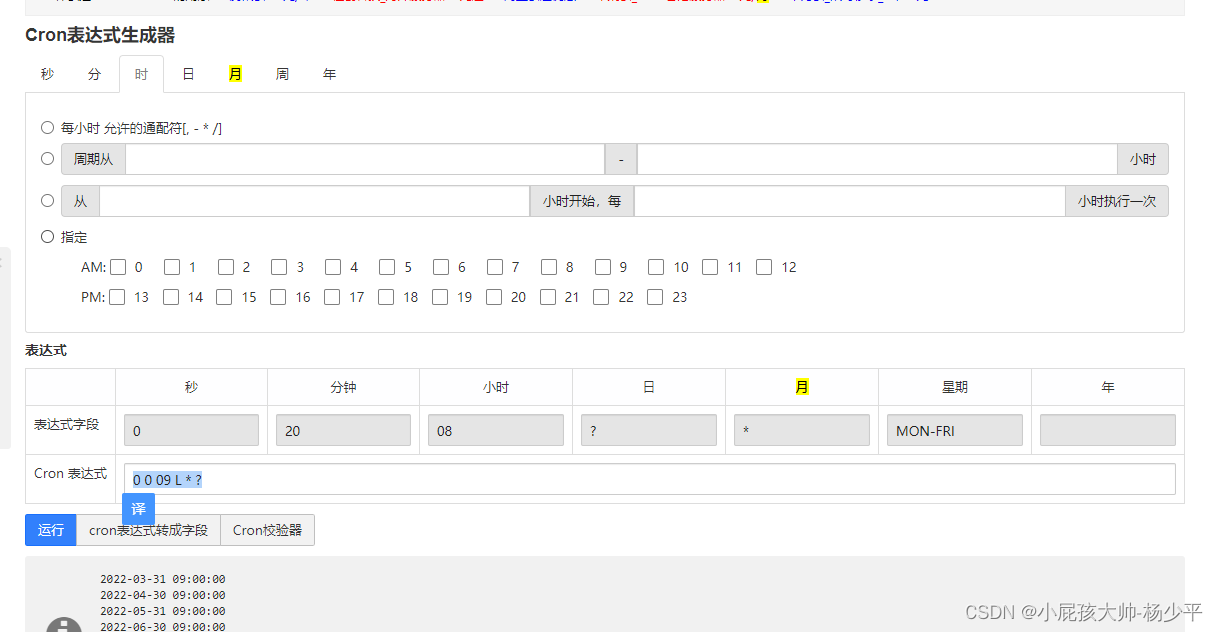
Task: Click the info icon in output area
Action: (65, 624)
